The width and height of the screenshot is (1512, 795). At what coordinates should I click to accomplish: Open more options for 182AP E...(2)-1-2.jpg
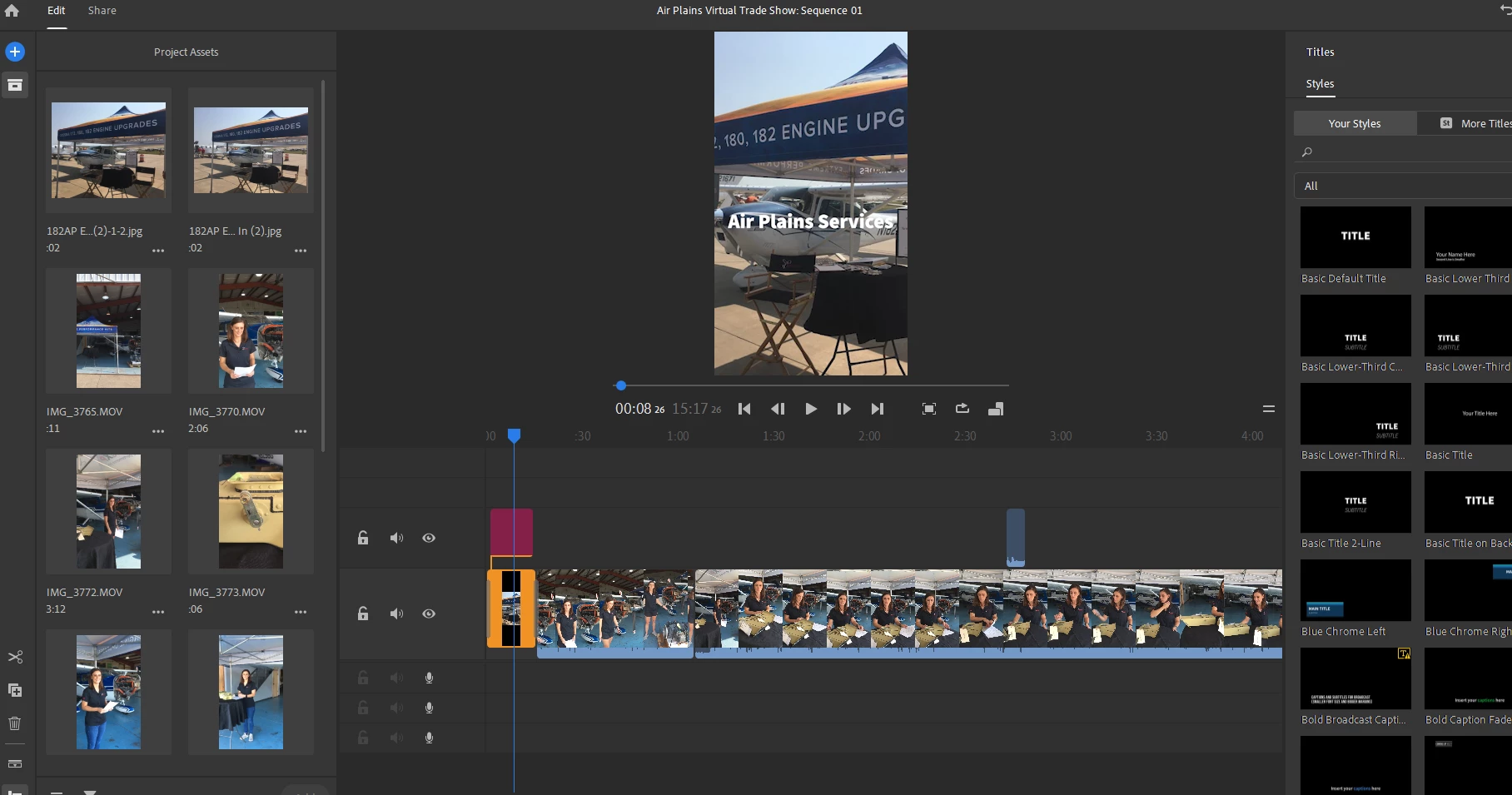pos(158,251)
